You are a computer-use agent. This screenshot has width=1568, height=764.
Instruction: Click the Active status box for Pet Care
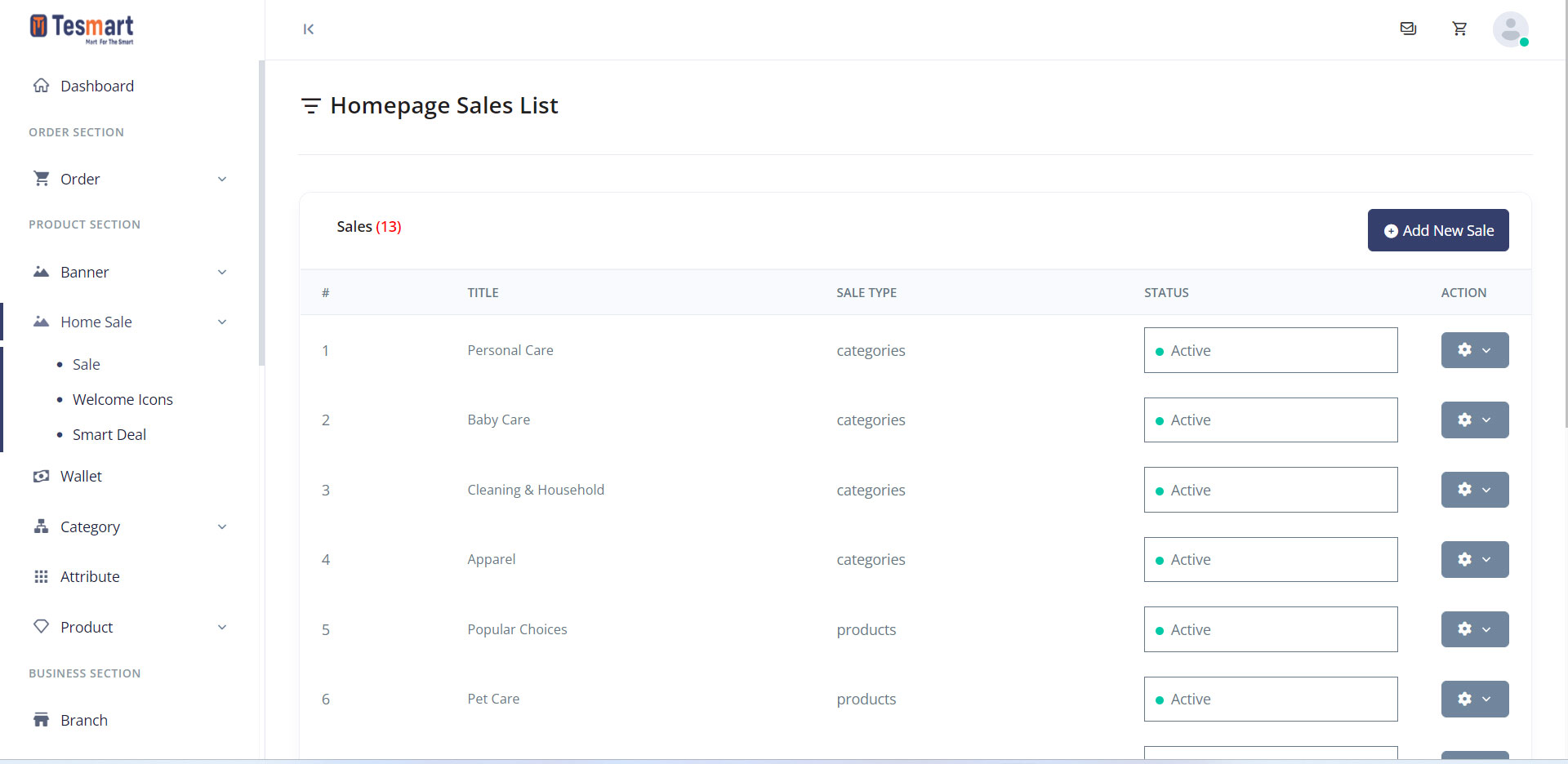pos(1271,699)
